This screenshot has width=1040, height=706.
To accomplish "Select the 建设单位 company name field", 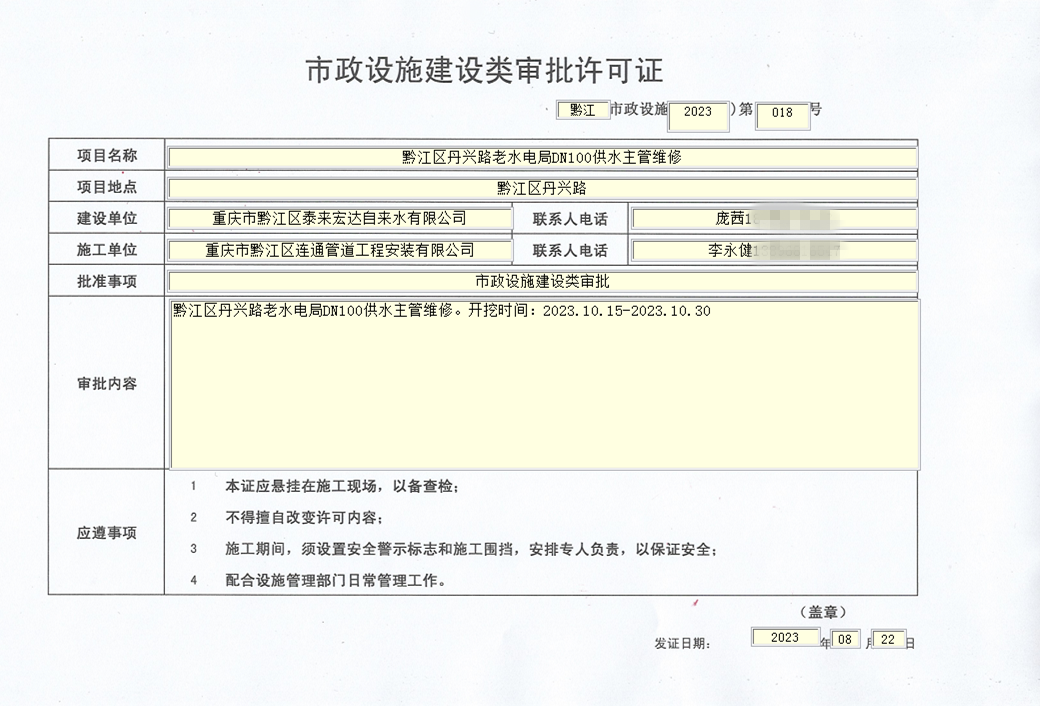I will (340, 218).
